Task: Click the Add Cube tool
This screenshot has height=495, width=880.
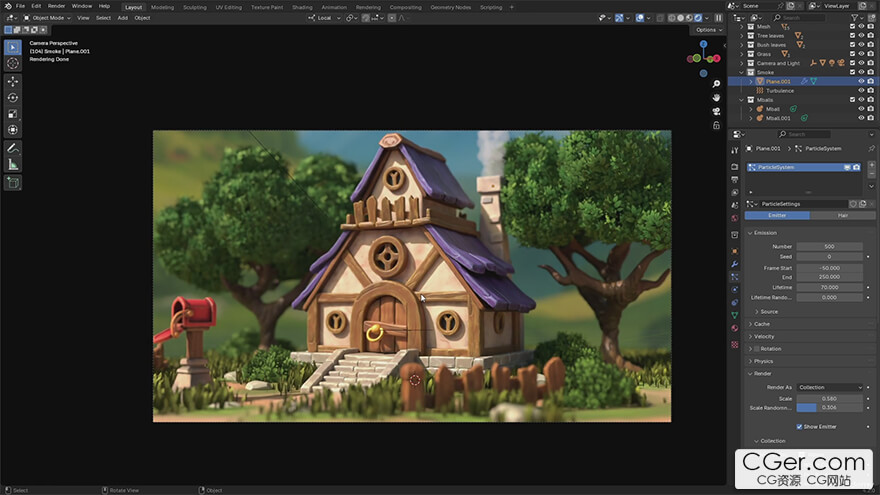Action: (13, 183)
